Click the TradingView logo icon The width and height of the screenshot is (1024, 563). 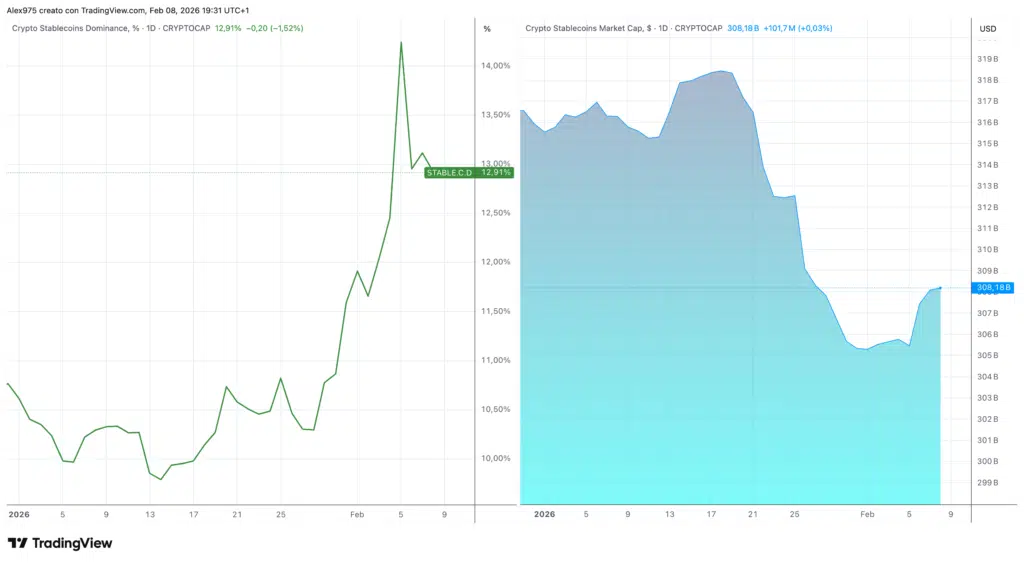point(17,543)
